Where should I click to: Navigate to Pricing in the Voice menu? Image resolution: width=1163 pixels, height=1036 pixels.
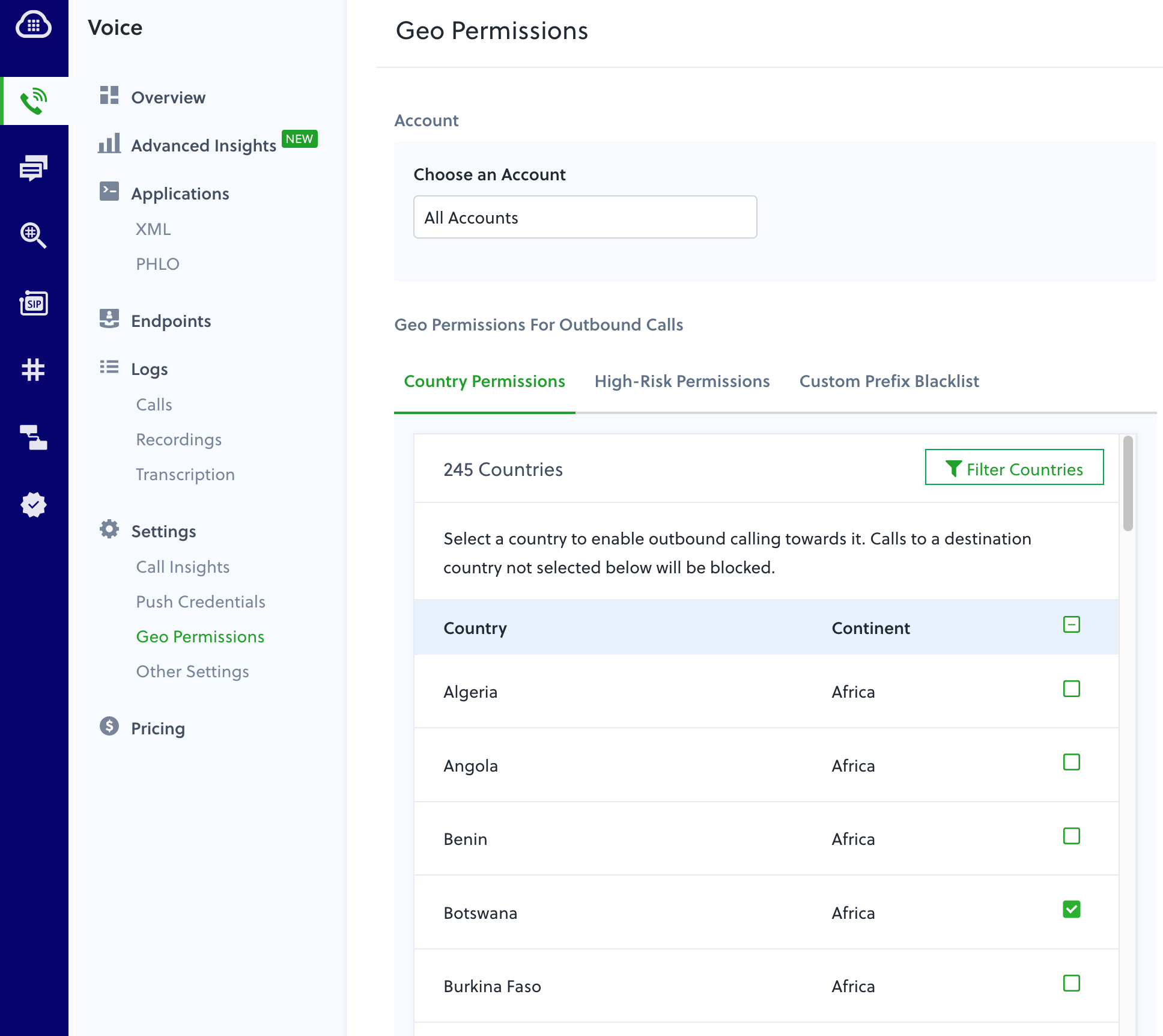[x=157, y=728]
